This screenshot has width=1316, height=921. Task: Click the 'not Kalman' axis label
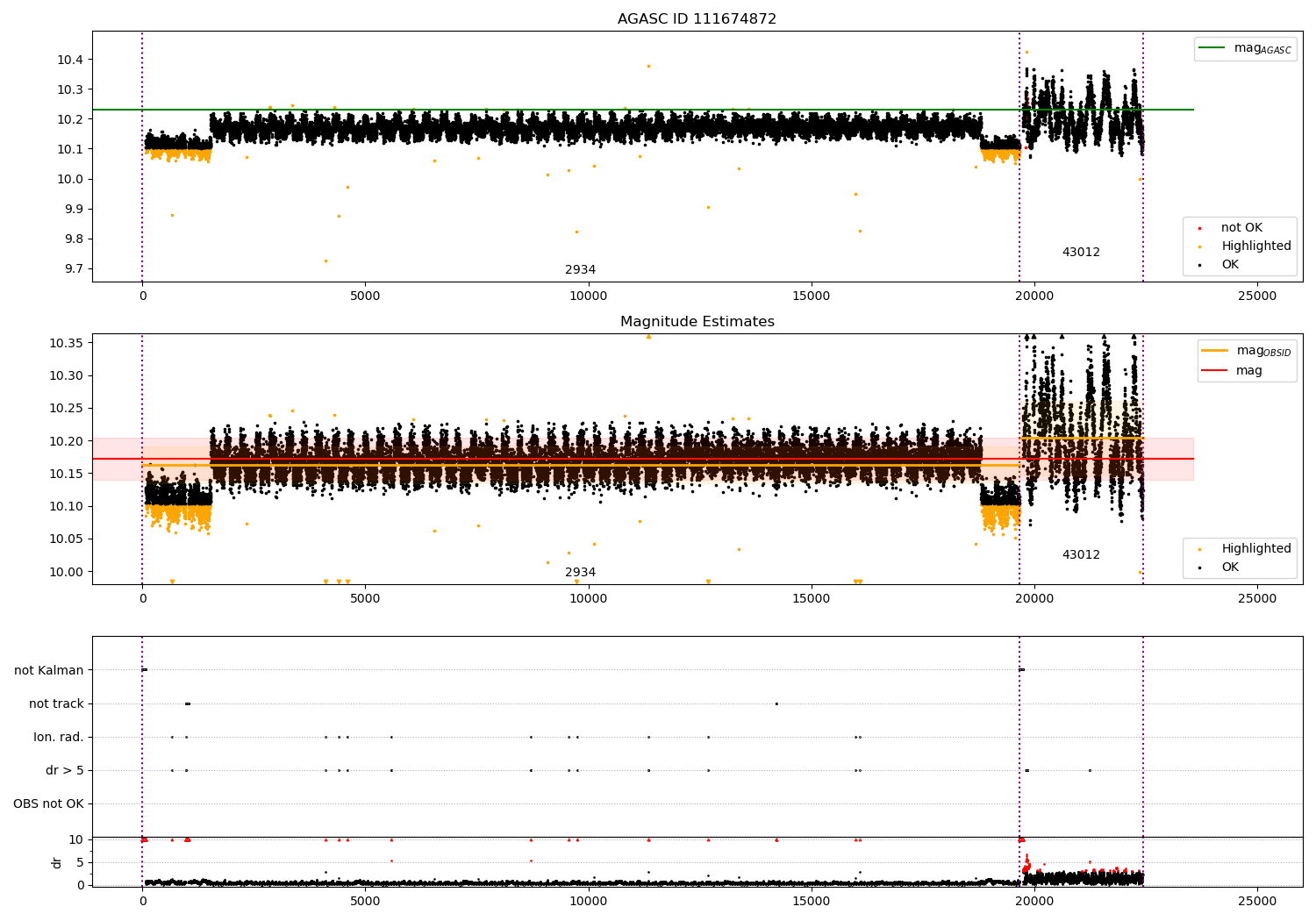tap(49, 671)
